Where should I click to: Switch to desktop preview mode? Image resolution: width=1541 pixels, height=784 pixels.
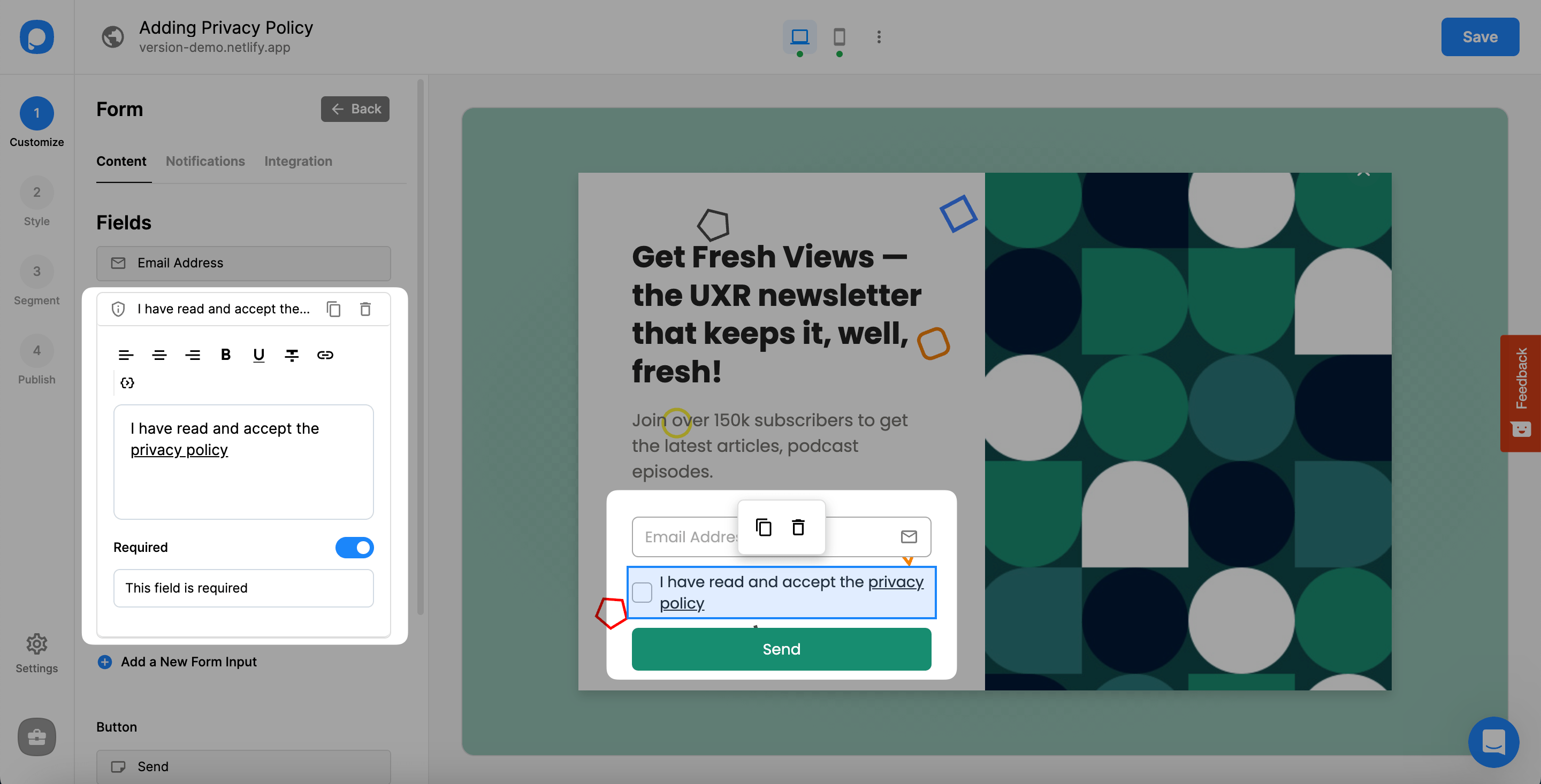pyautogui.click(x=799, y=36)
